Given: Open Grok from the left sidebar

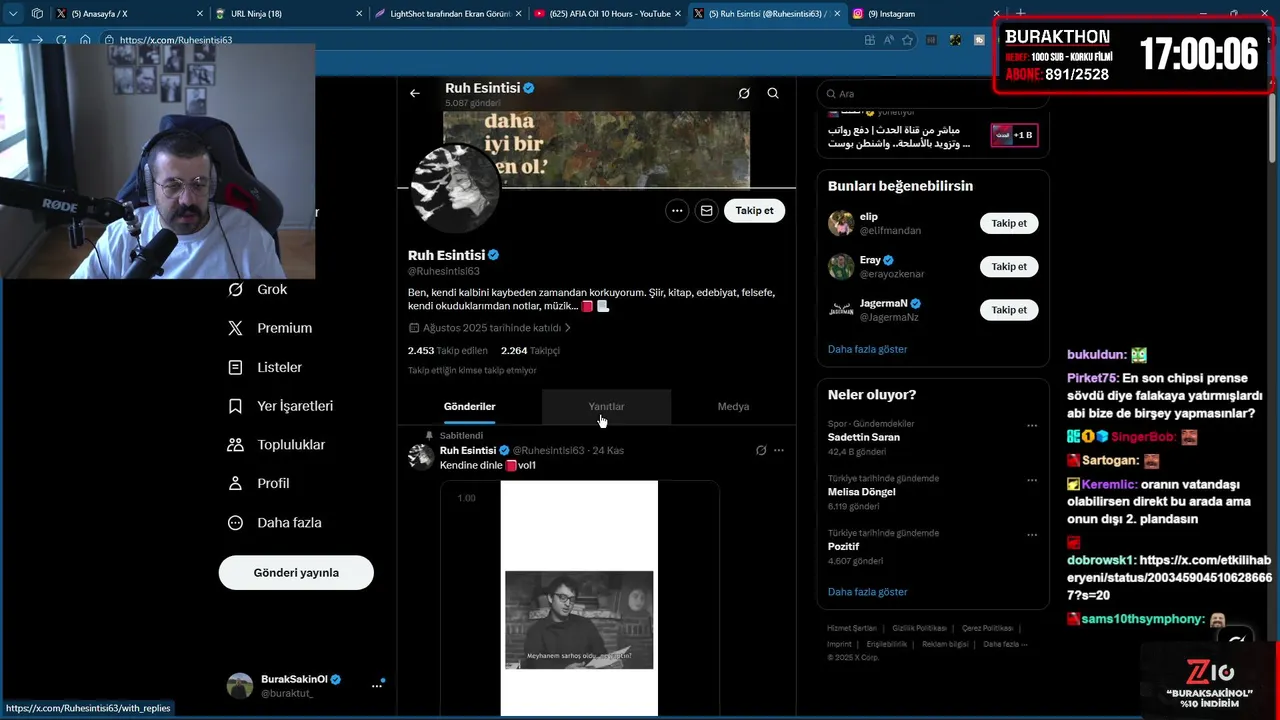Looking at the screenshot, I should pyautogui.click(x=258, y=289).
